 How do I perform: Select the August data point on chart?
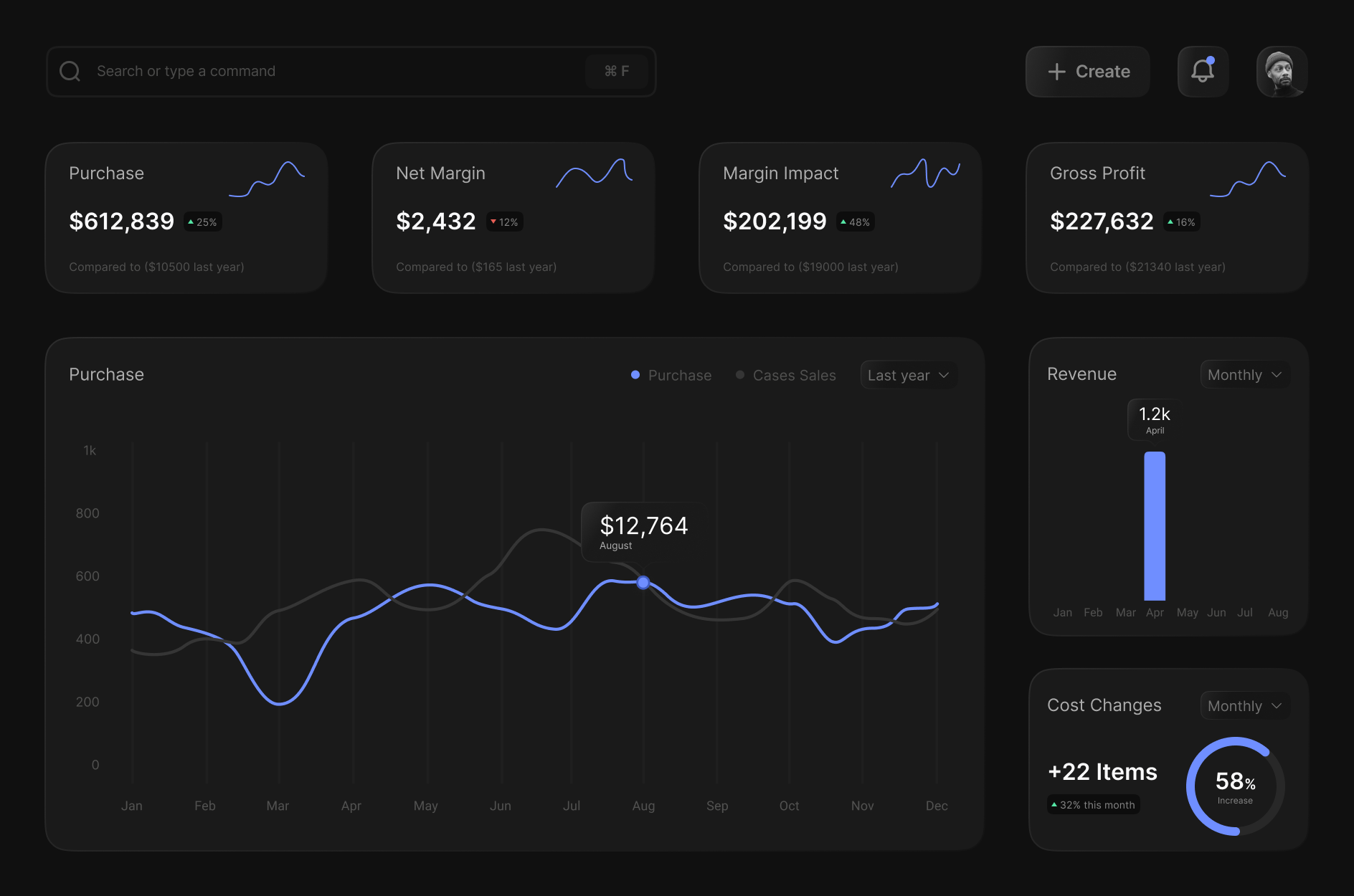click(x=643, y=582)
